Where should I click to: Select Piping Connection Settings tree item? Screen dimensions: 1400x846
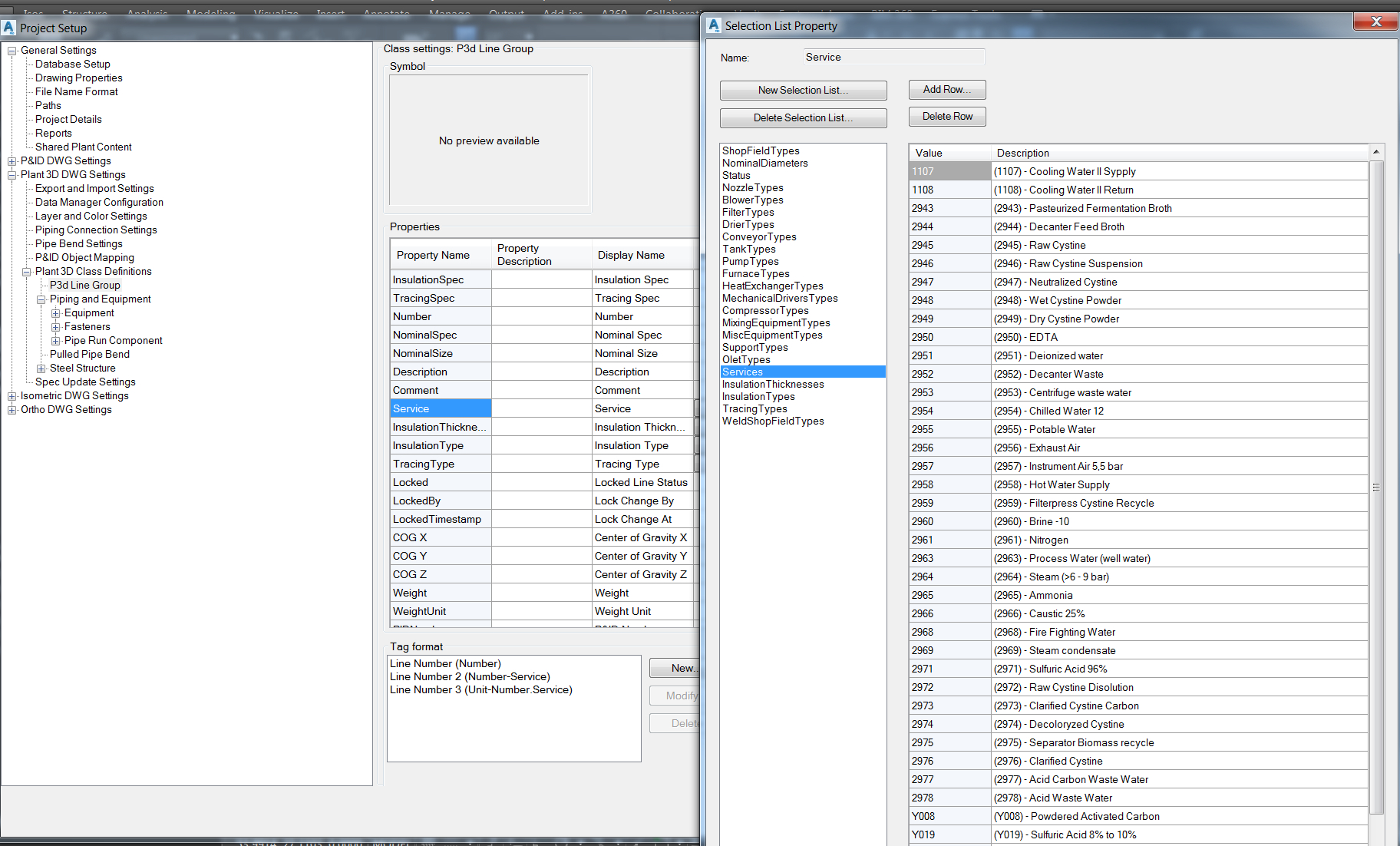click(x=96, y=230)
